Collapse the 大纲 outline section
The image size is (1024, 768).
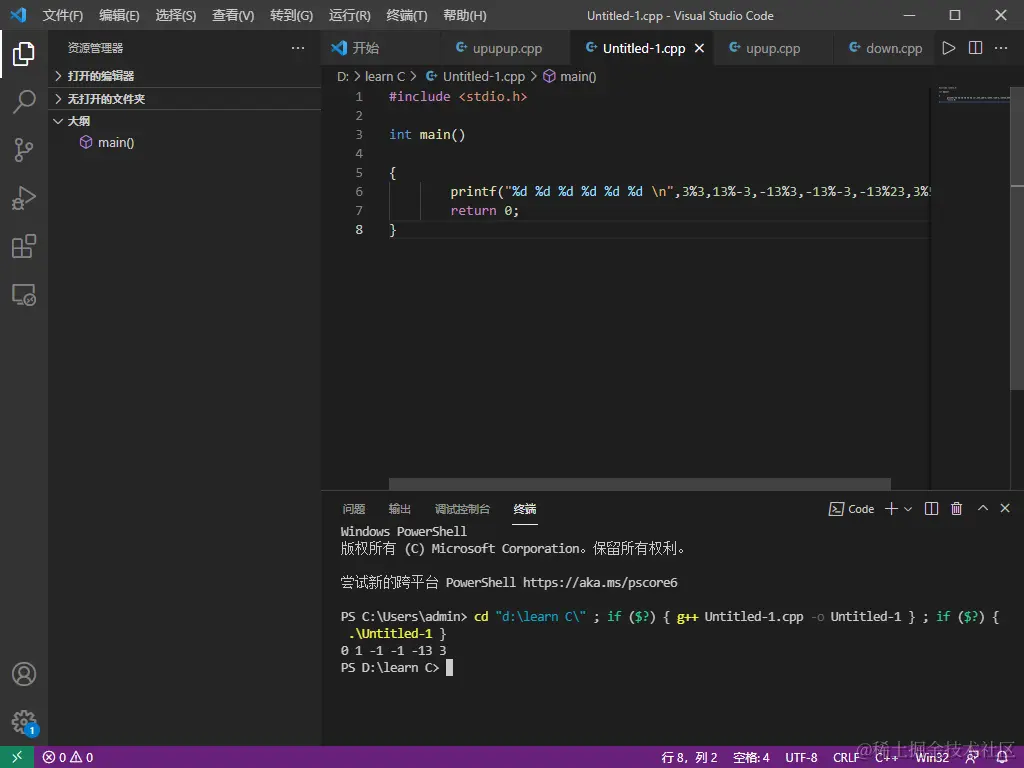pos(78,121)
